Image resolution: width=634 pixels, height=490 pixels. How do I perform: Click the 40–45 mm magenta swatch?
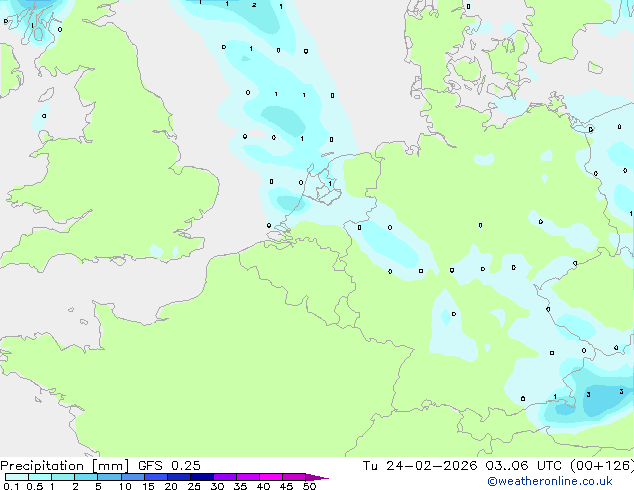tap(271, 477)
